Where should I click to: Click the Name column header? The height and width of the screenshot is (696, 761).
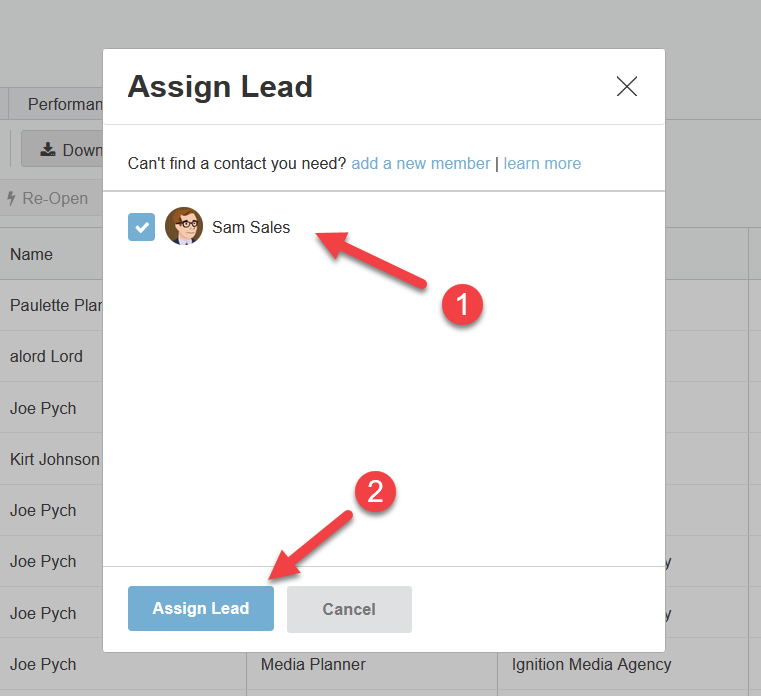[32, 254]
